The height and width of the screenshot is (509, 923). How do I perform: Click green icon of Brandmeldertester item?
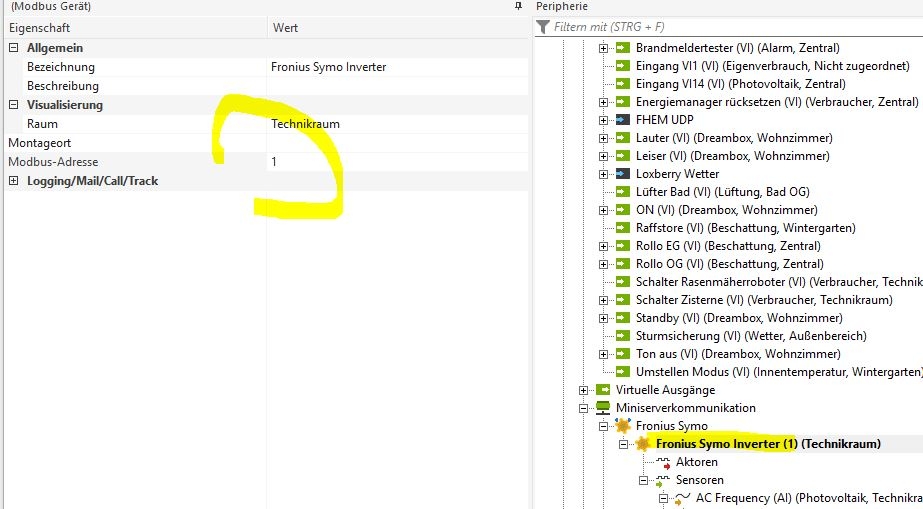tap(623, 48)
